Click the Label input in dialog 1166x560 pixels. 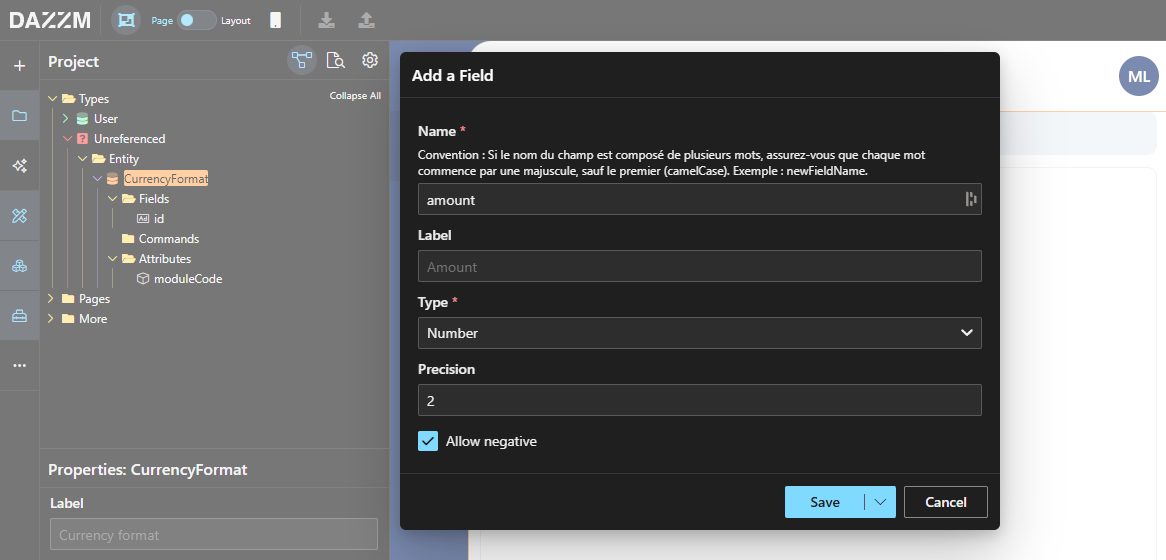pos(700,266)
